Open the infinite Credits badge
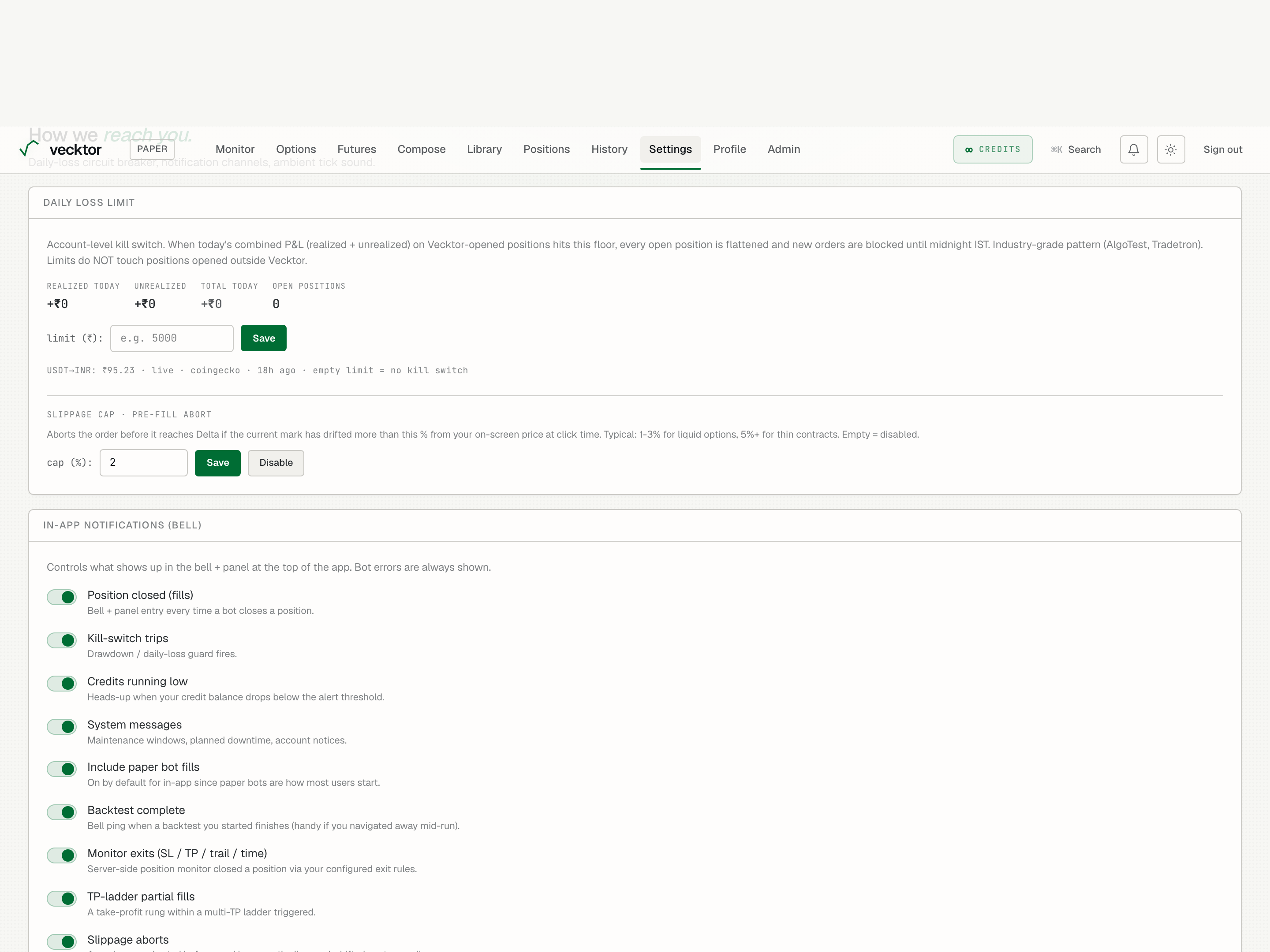The image size is (1270, 952). [993, 149]
